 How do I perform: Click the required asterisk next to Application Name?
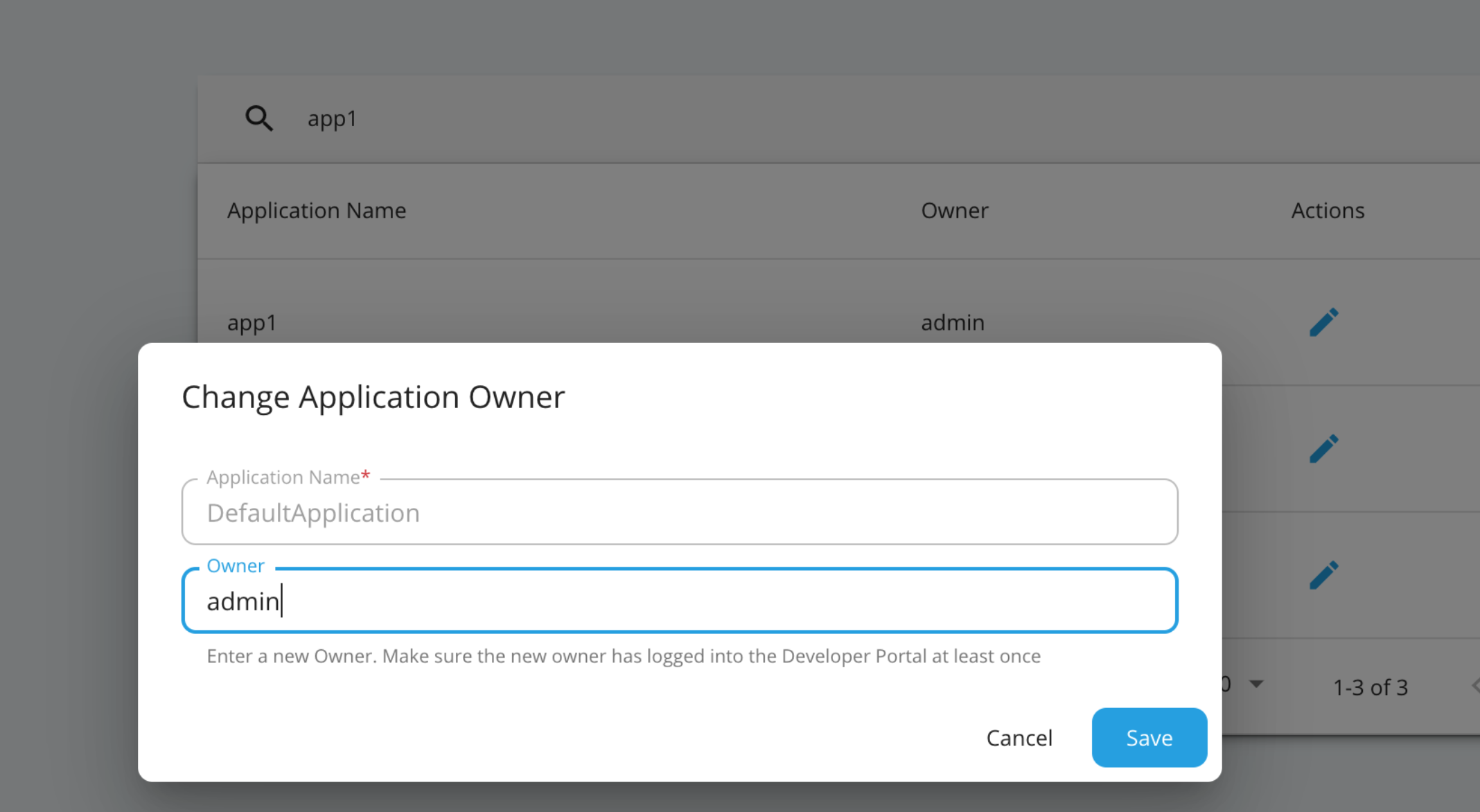point(365,475)
